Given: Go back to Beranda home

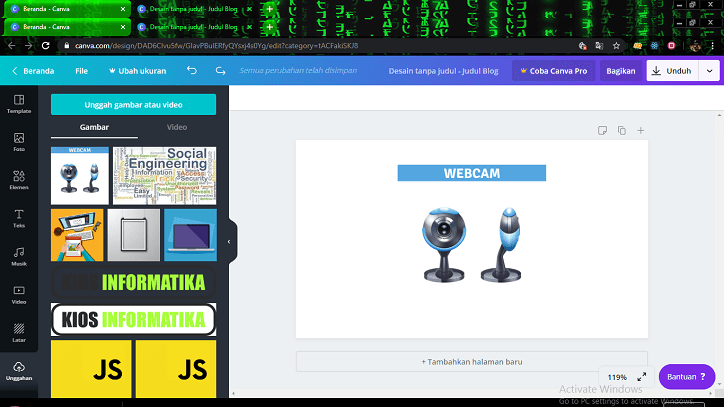Looking at the screenshot, I should pos(33,71).
